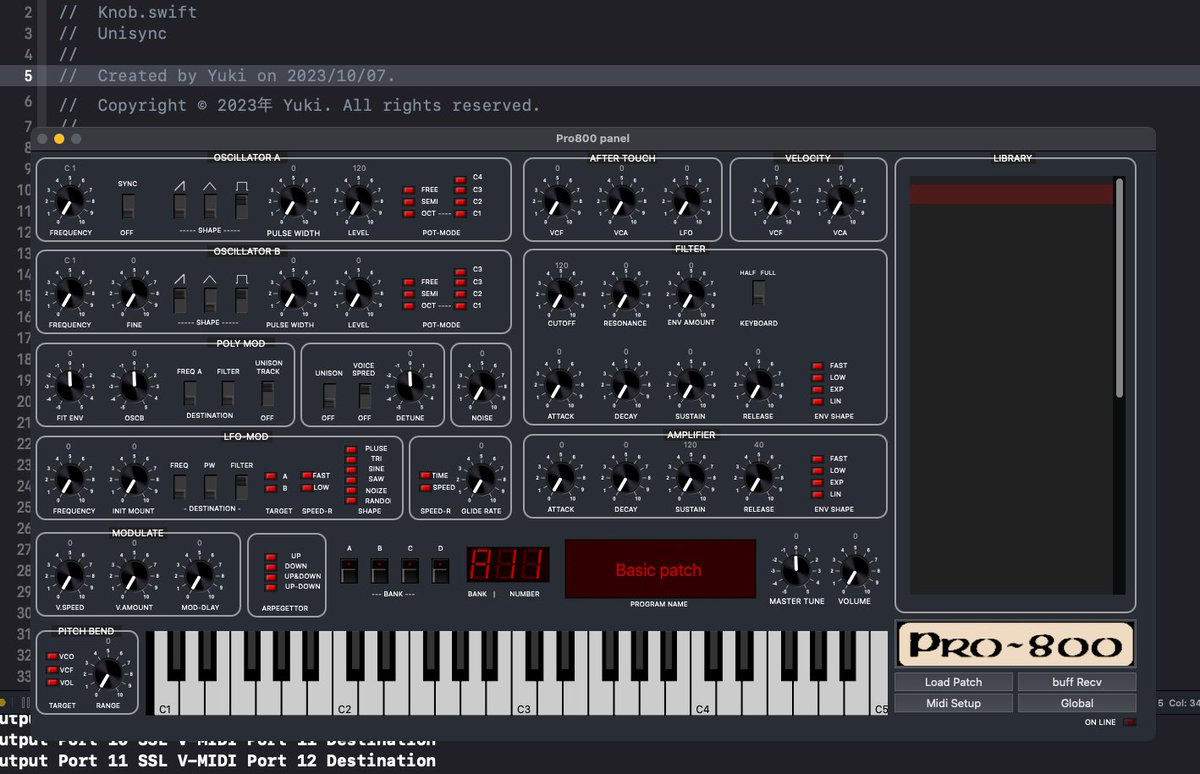Toggle Oscillator B sawtooth shape switch
Image resolution: width=1200 pixels, height=774 pixels.
point(180,299)
